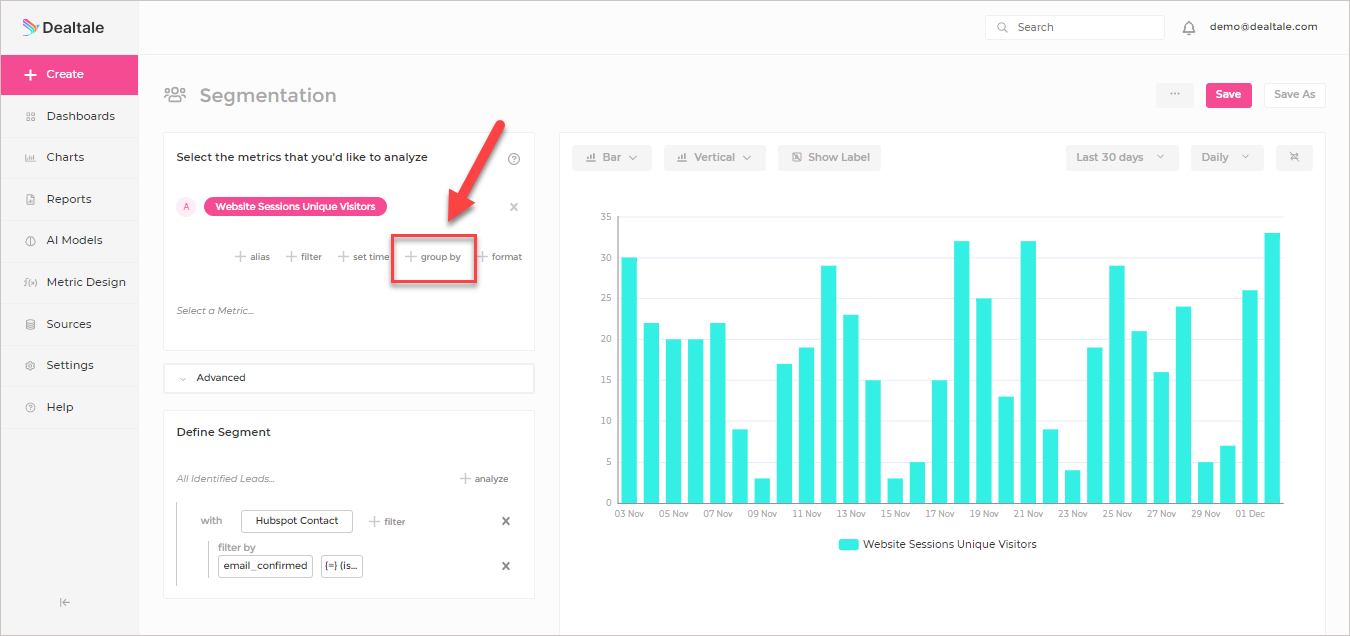
Task: Click the pink Save button
Action: 1228,95
